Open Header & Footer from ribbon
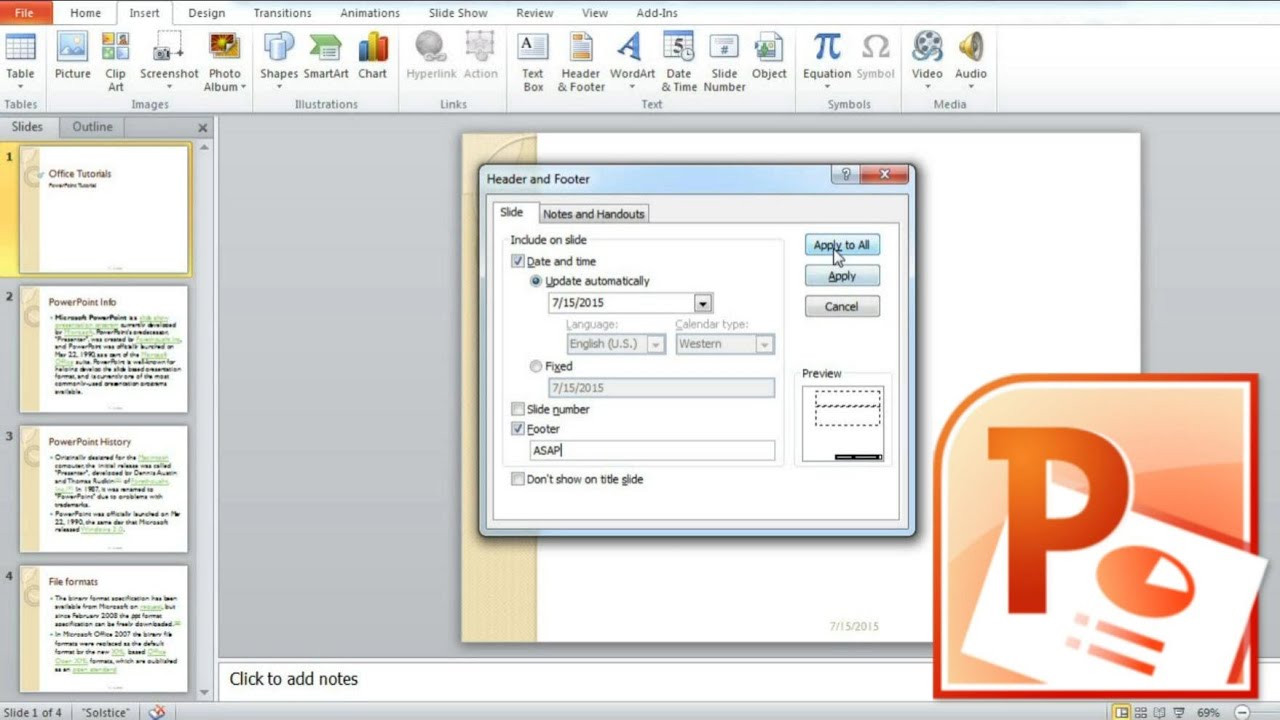The height and width of the screenshot is (720, 1280). (x=581, y=62)
